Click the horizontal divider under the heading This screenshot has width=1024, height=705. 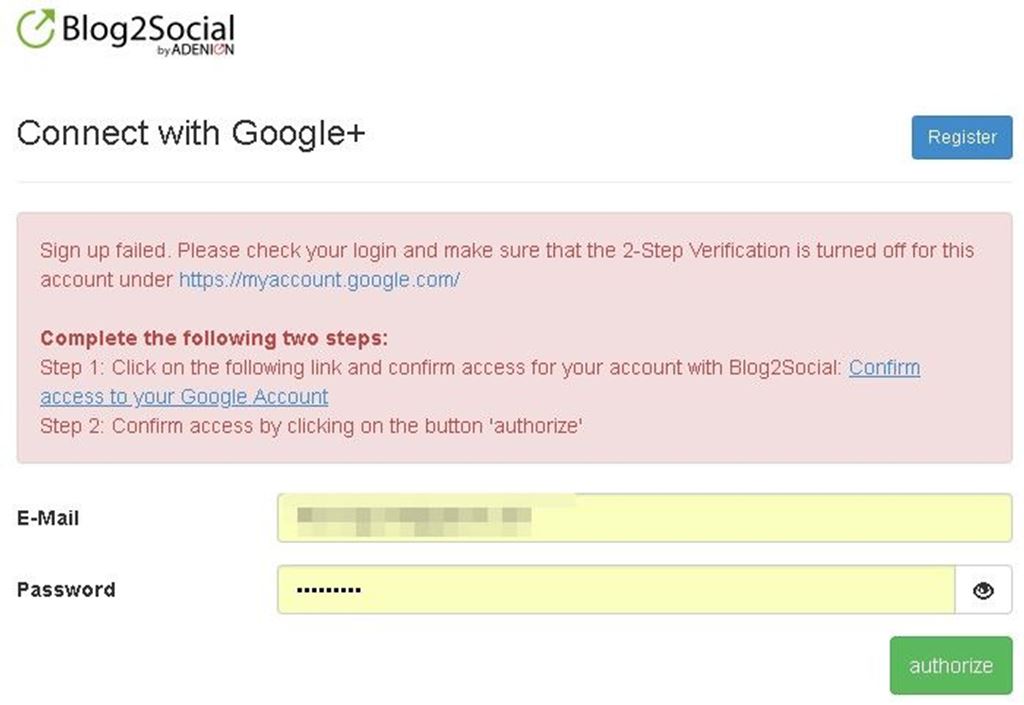[514, 182]
